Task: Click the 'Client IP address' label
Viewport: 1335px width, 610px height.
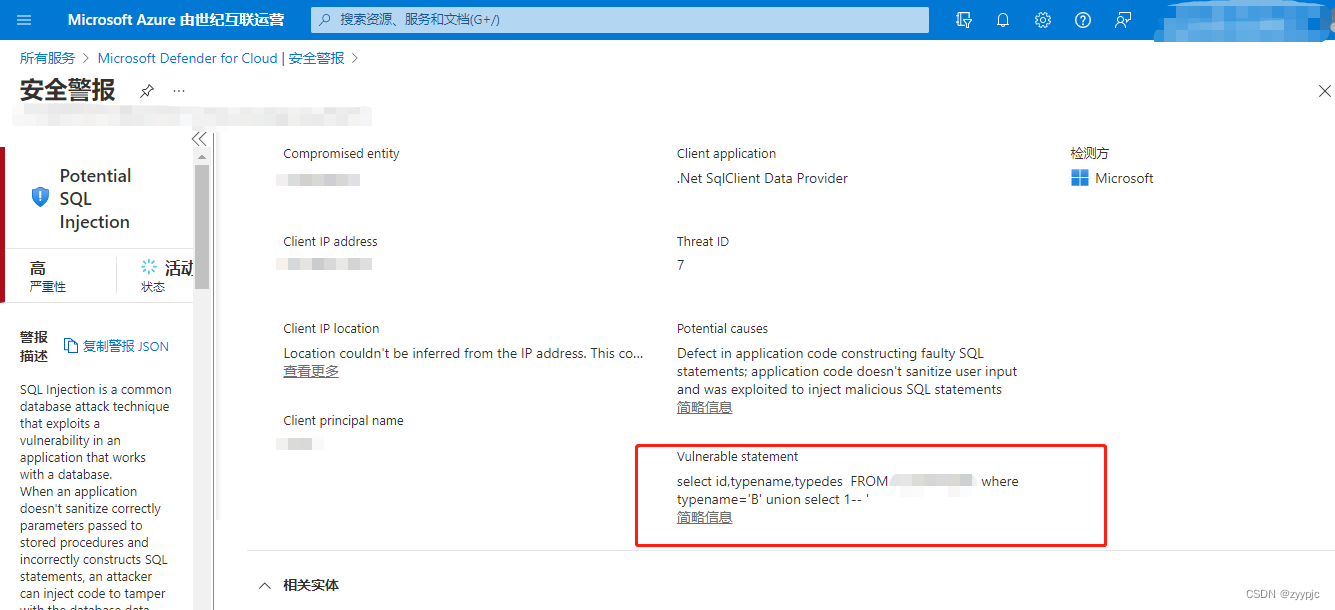Action: point(330,241)
